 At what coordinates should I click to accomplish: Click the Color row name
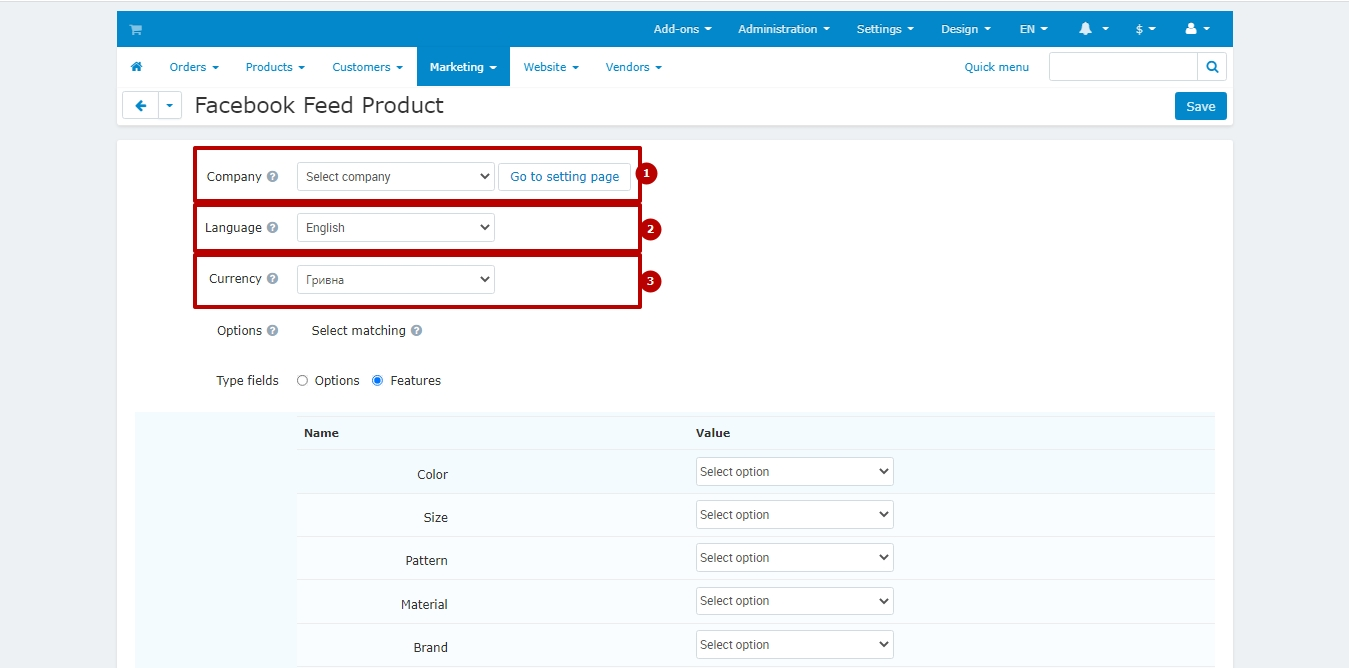432,475
